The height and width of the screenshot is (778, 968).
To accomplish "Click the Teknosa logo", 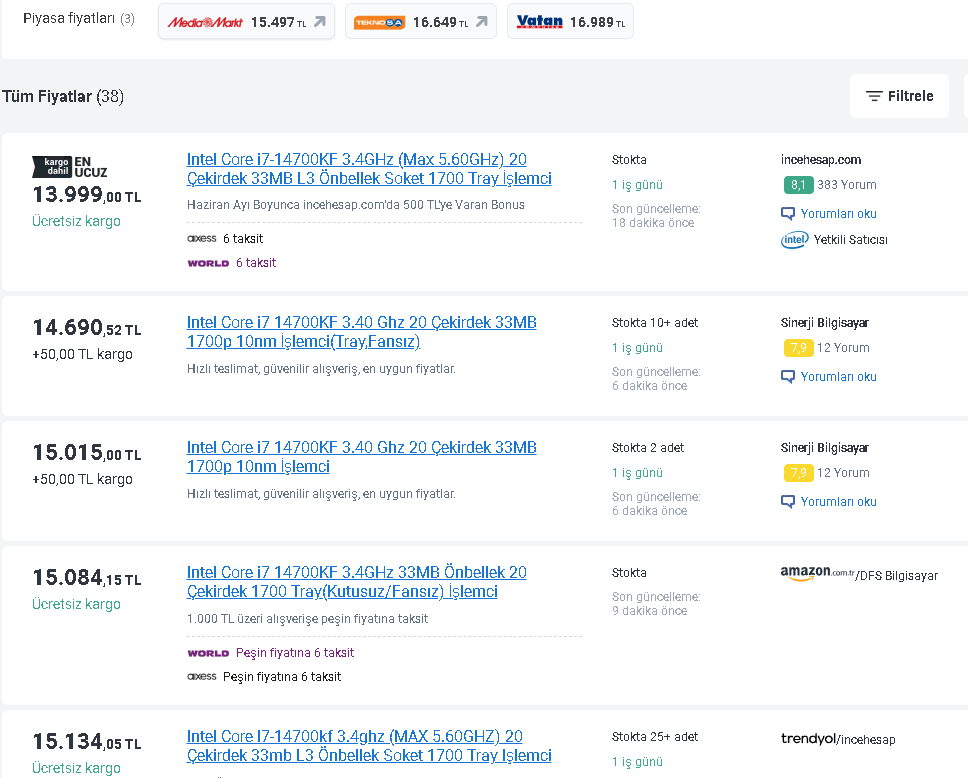I will click(379, 23).
